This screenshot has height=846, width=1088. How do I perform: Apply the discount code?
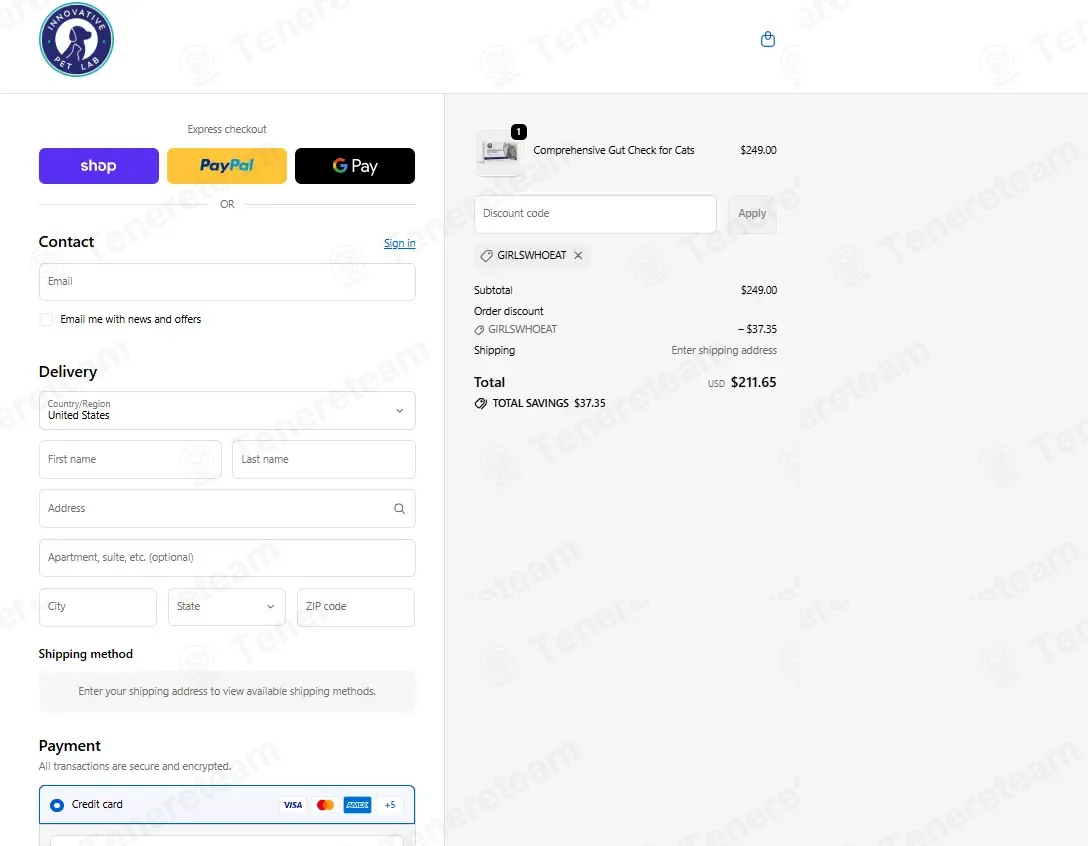tap(752, 214)
